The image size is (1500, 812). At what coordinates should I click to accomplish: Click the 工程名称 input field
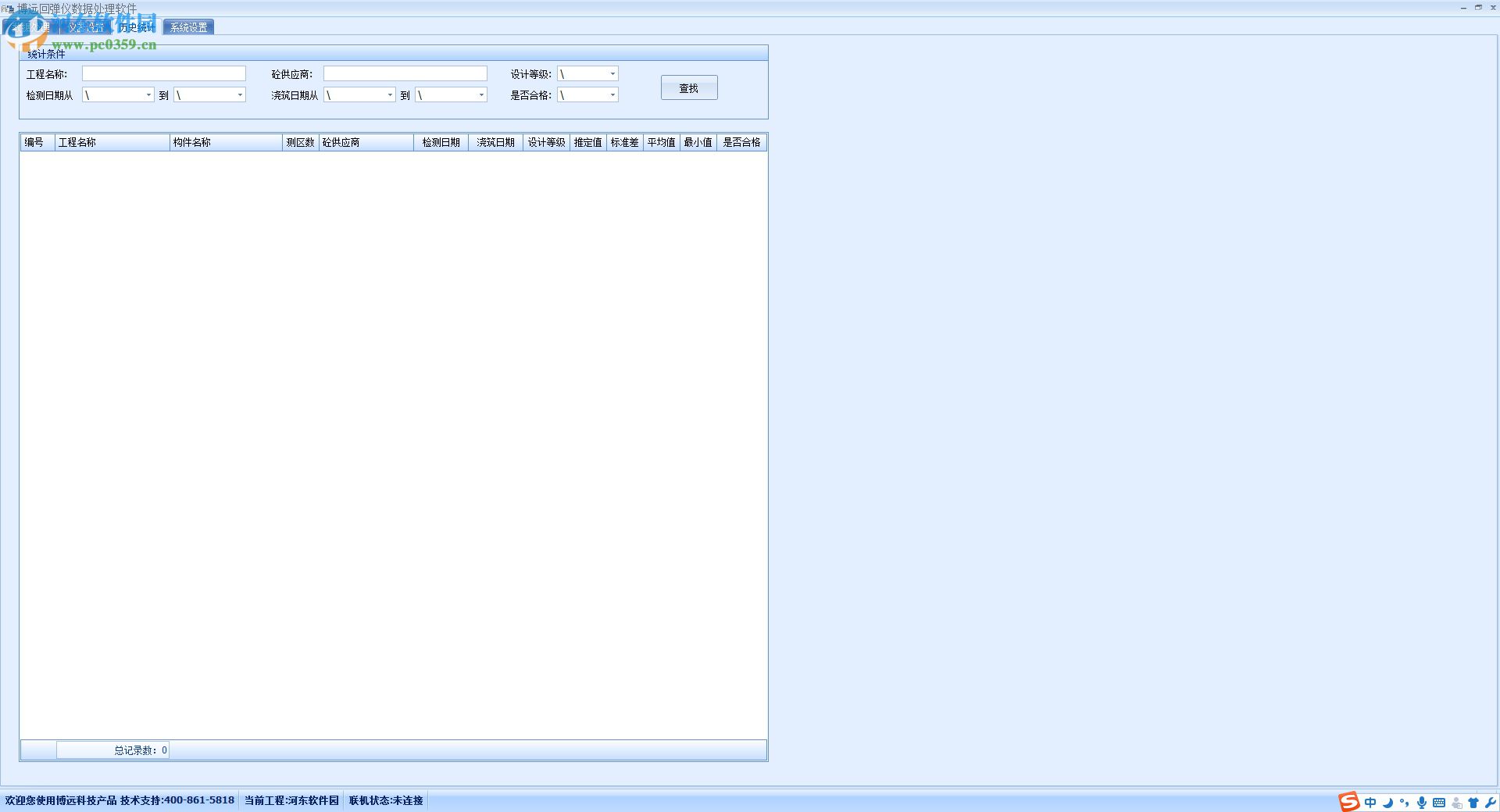click(164, 73)
